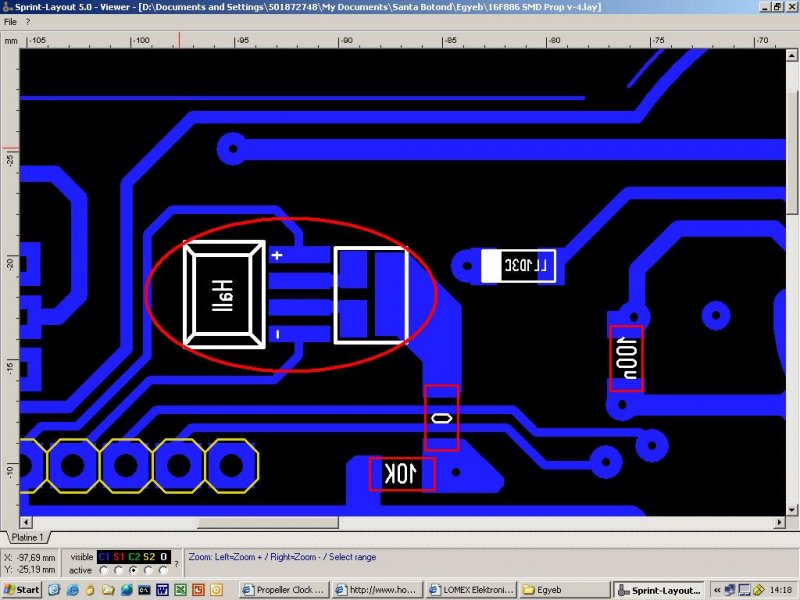Open the Windows Start menu
Image resolution: width=800 pixels, height=600 pixels.
click(x=21, y=590)
